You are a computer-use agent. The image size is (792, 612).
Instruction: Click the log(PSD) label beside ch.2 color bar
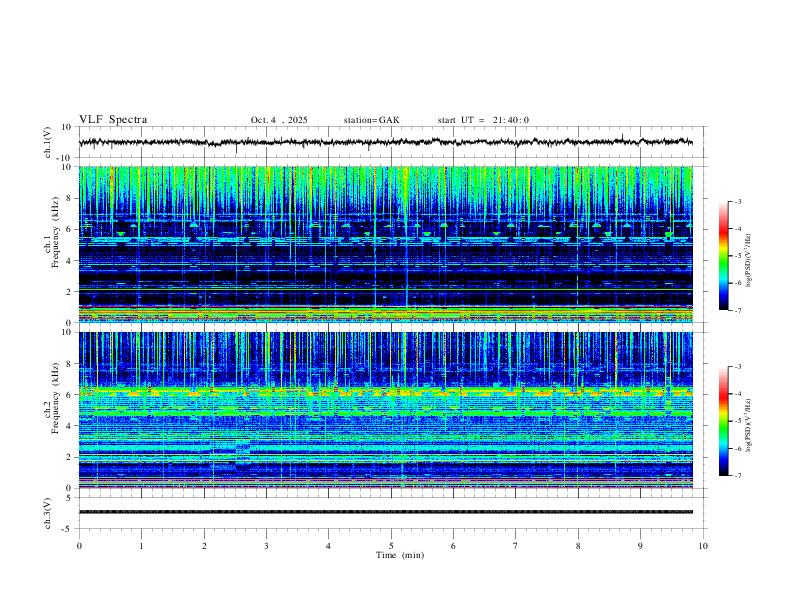coord(749,426)
